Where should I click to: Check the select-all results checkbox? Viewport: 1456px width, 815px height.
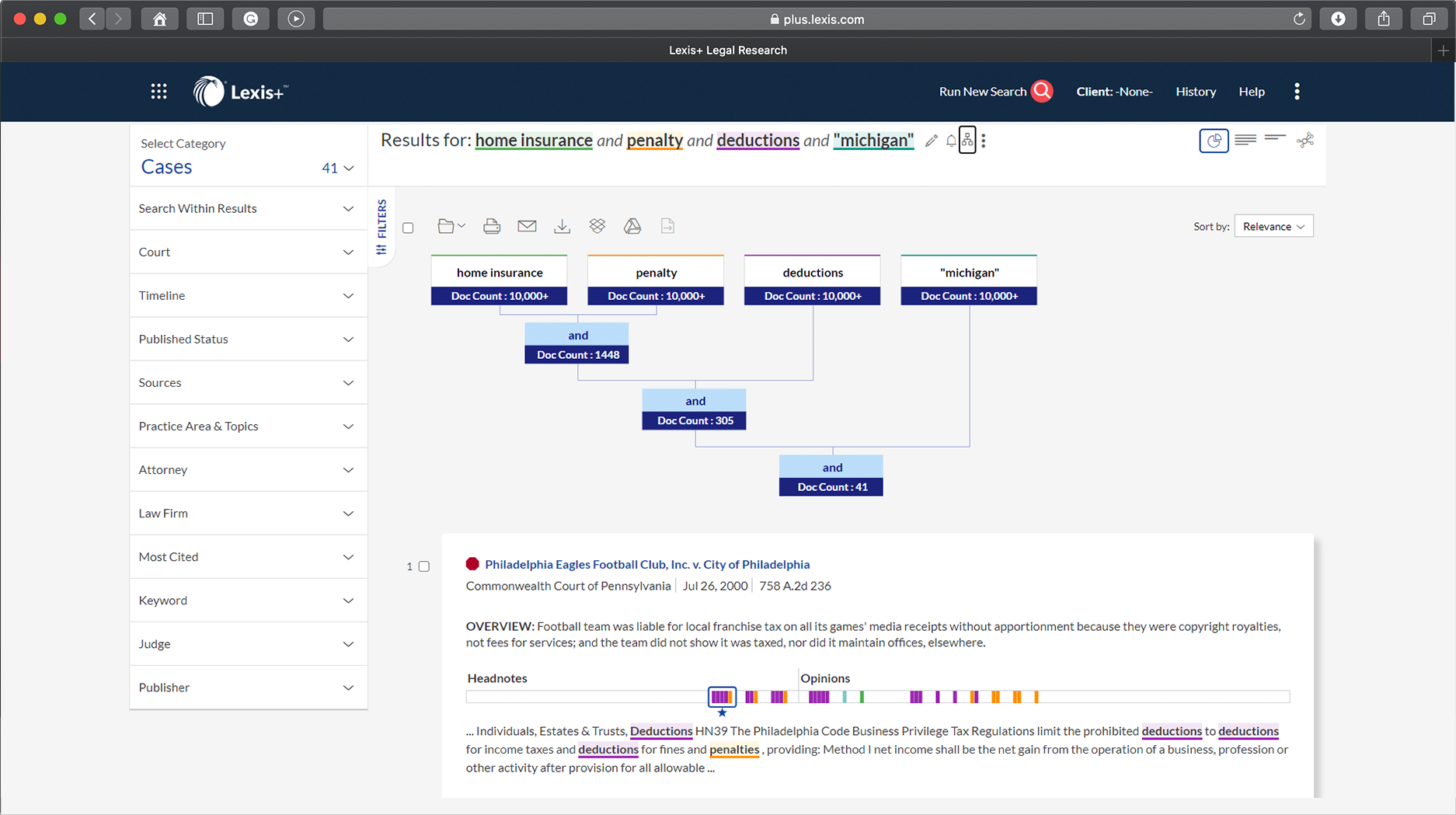[x=408, y=228]
